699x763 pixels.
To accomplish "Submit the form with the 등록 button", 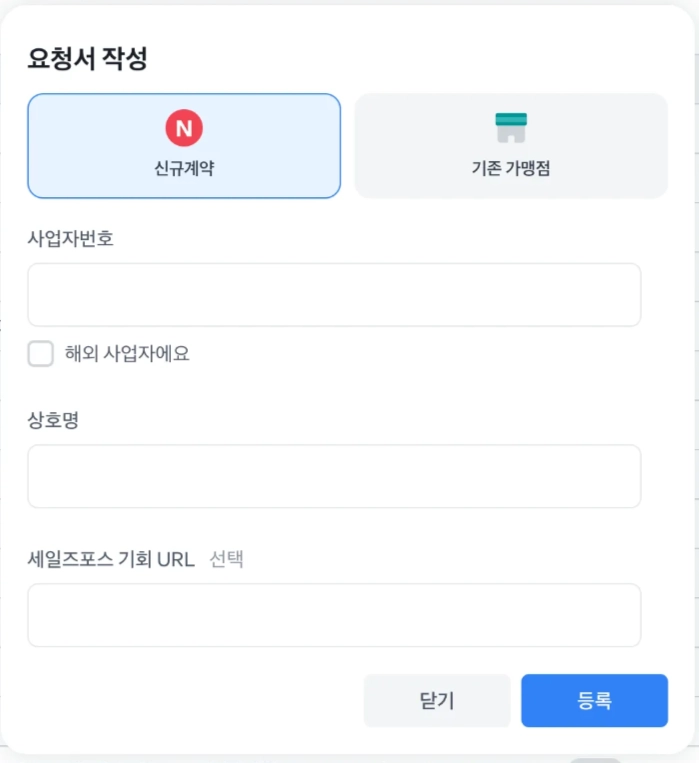I will click(x=594, y=700).
